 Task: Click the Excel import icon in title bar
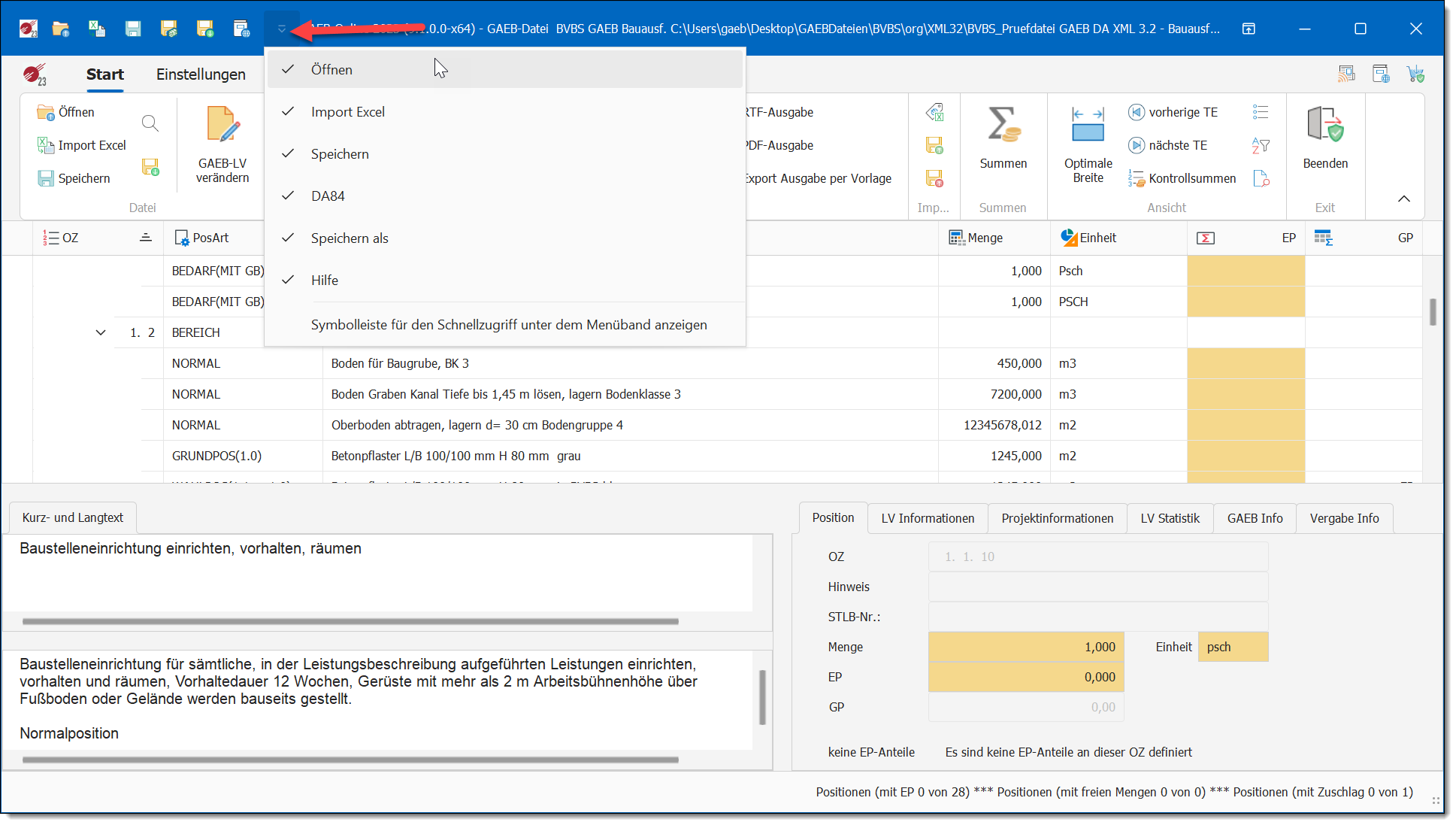(x=96, y=29)
